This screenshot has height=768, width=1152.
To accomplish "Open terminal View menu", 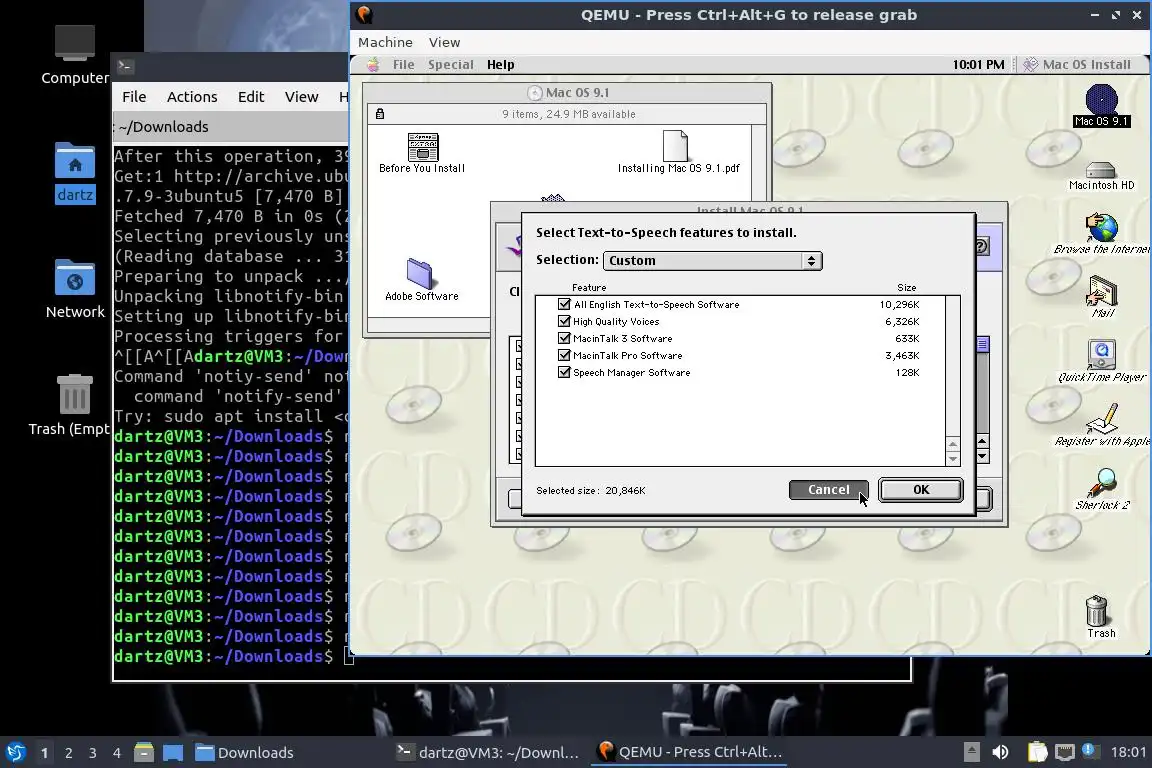I will (x=301, y=97).
